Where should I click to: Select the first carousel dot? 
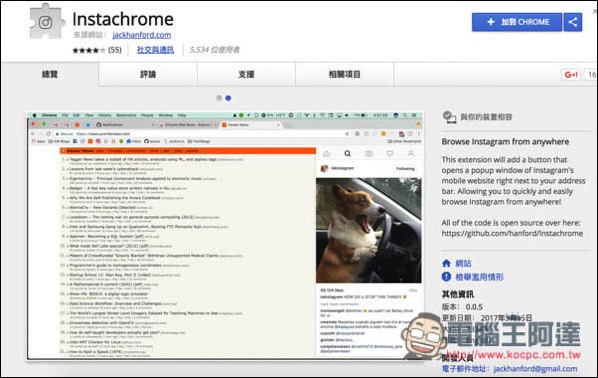point(219,98)
